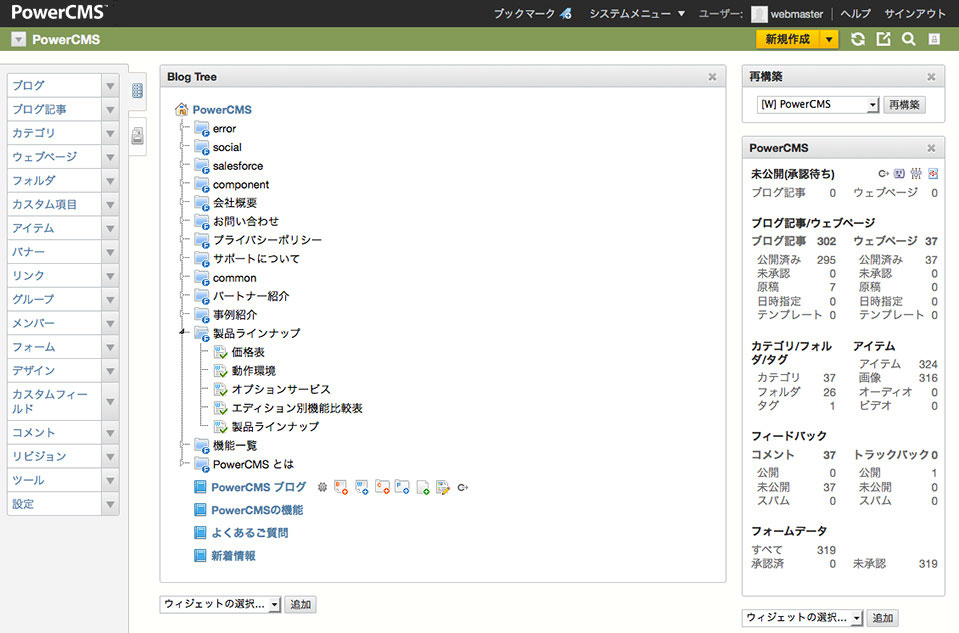Screen dimensions: 959x633
Task: Select 動作環境 page in tree
Action: [253, 371]
